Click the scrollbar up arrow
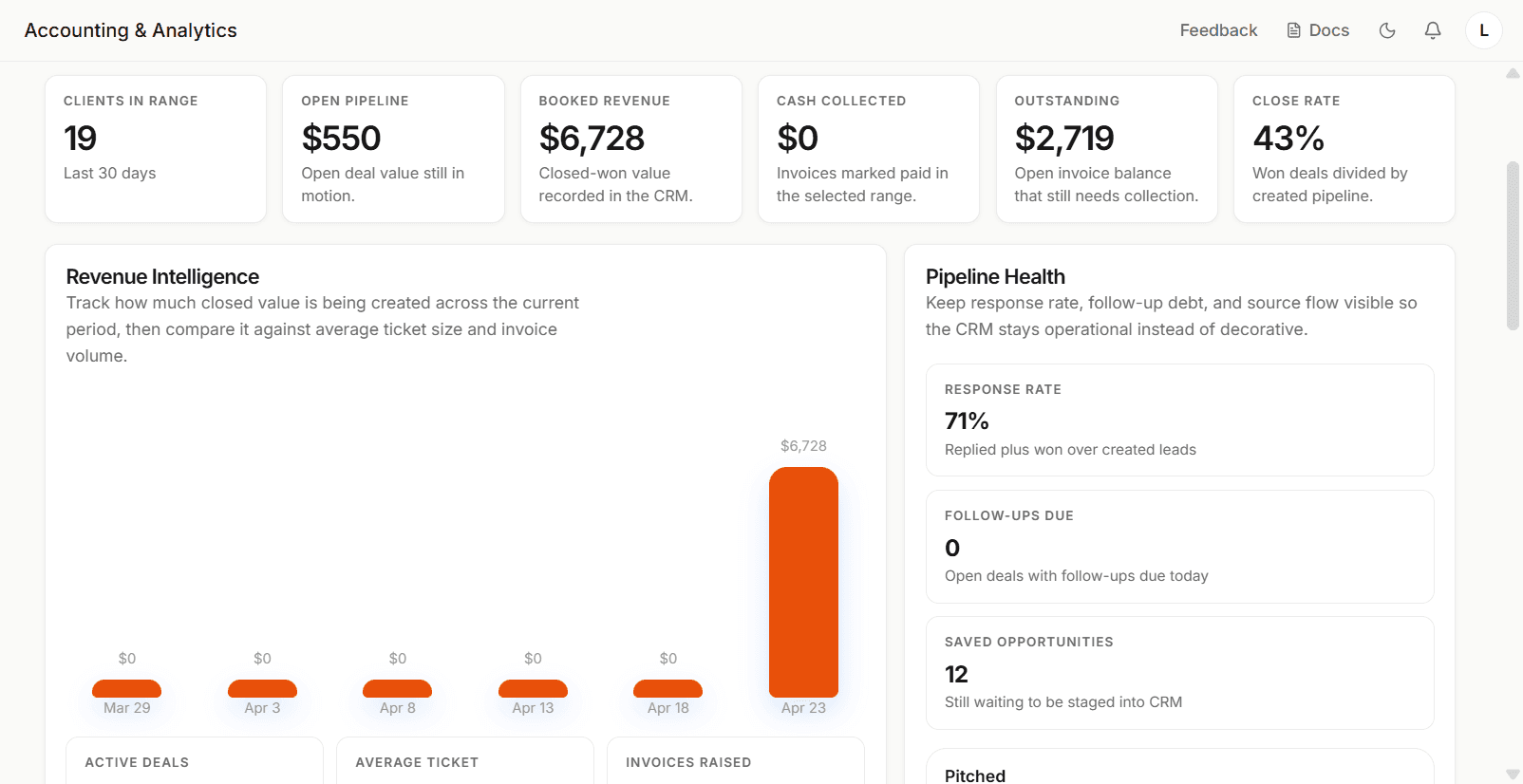The image size is (1523, 784). [x=1513, y=73]
